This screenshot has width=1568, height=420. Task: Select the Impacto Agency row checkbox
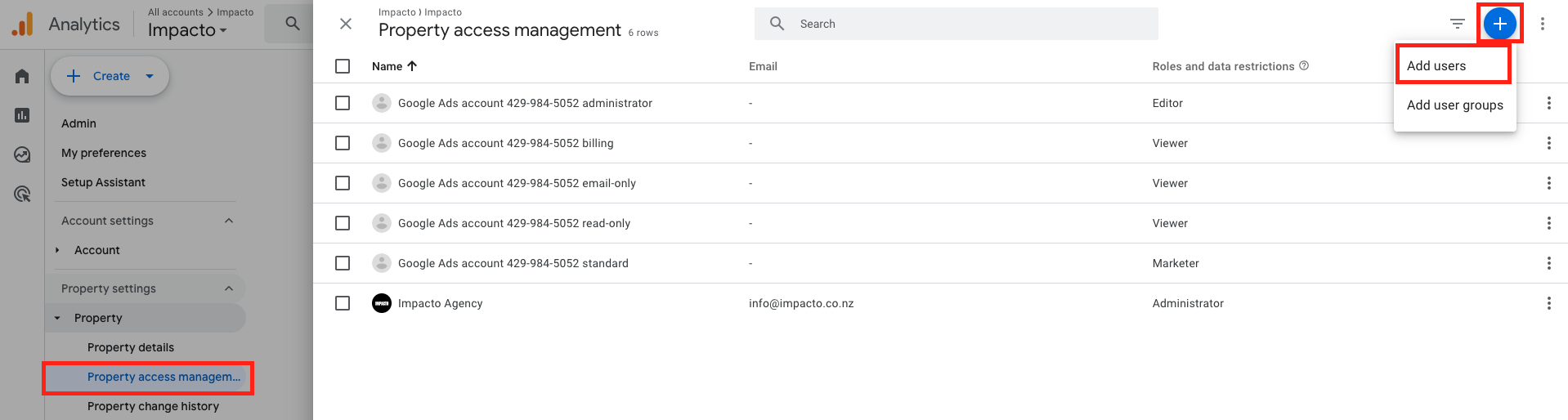(343, 303)
